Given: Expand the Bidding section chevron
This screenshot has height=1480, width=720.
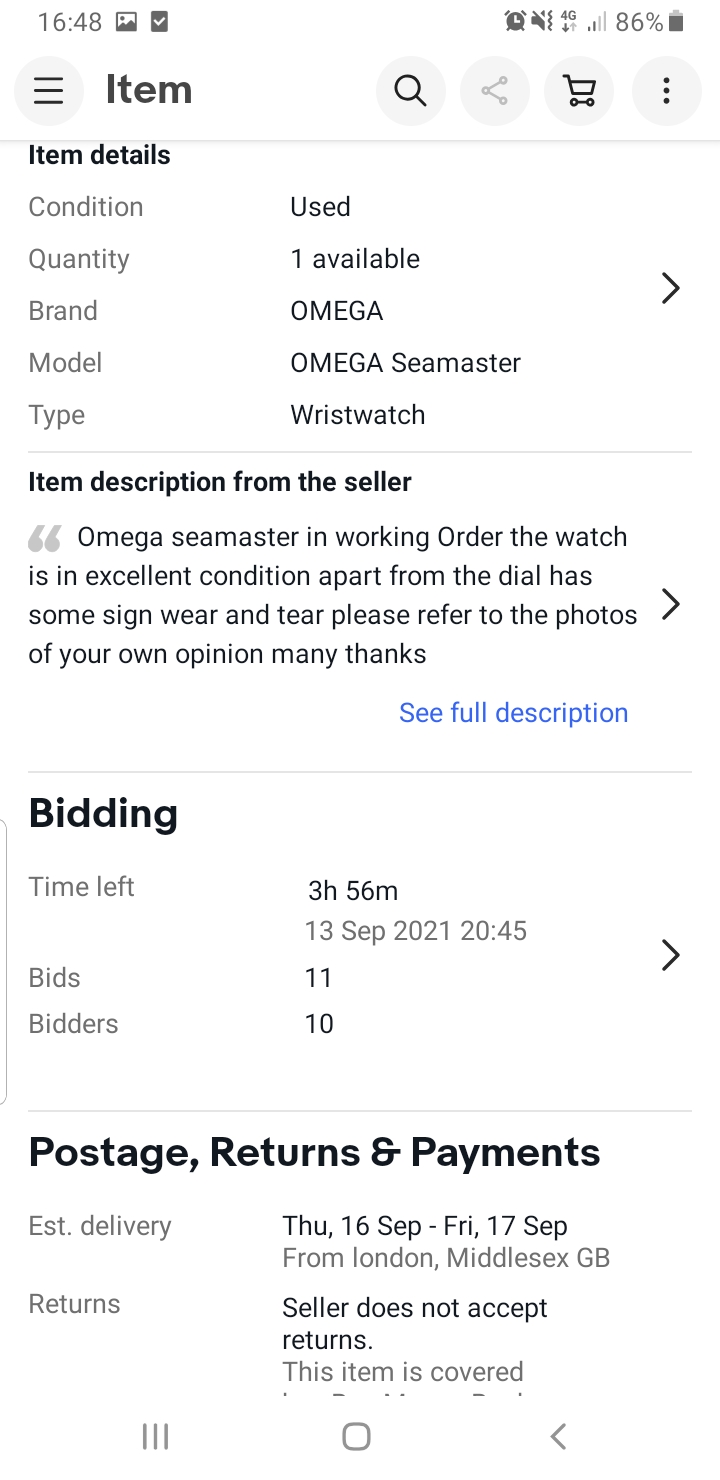Looking at the screenshot, I should click(671, 955).
